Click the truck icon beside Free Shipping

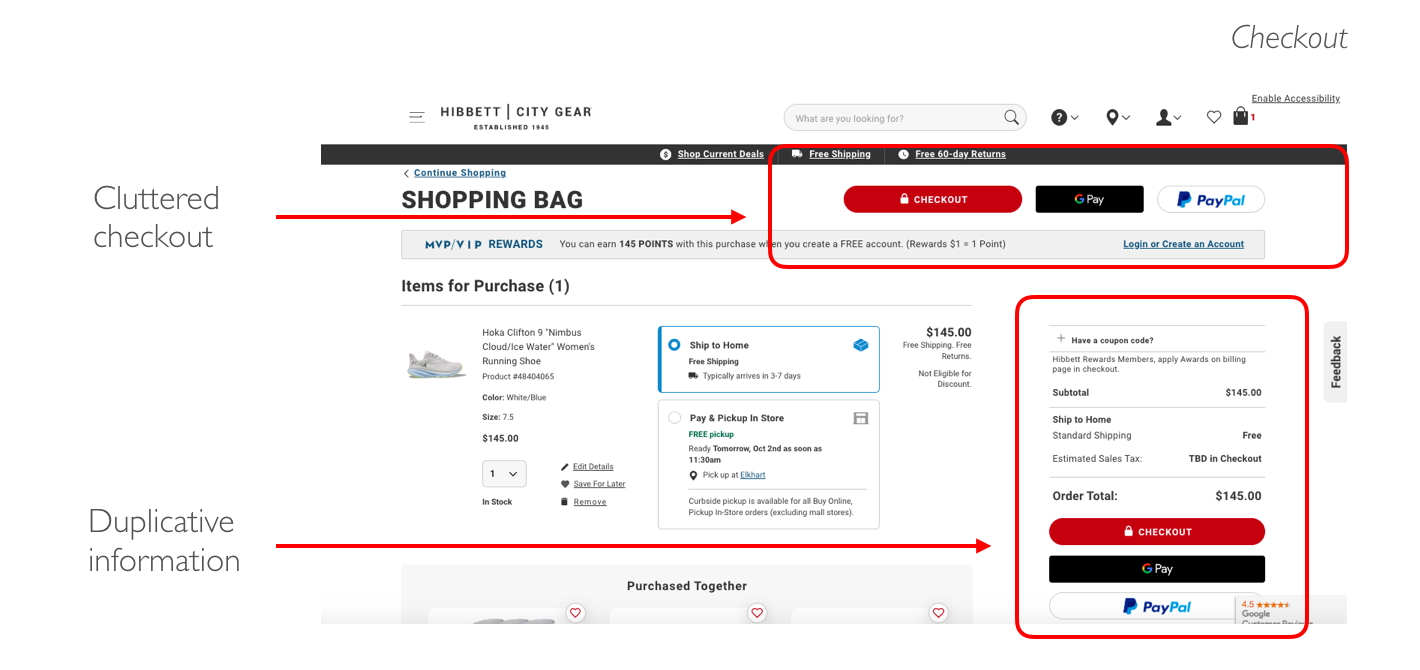coord(797,154)
